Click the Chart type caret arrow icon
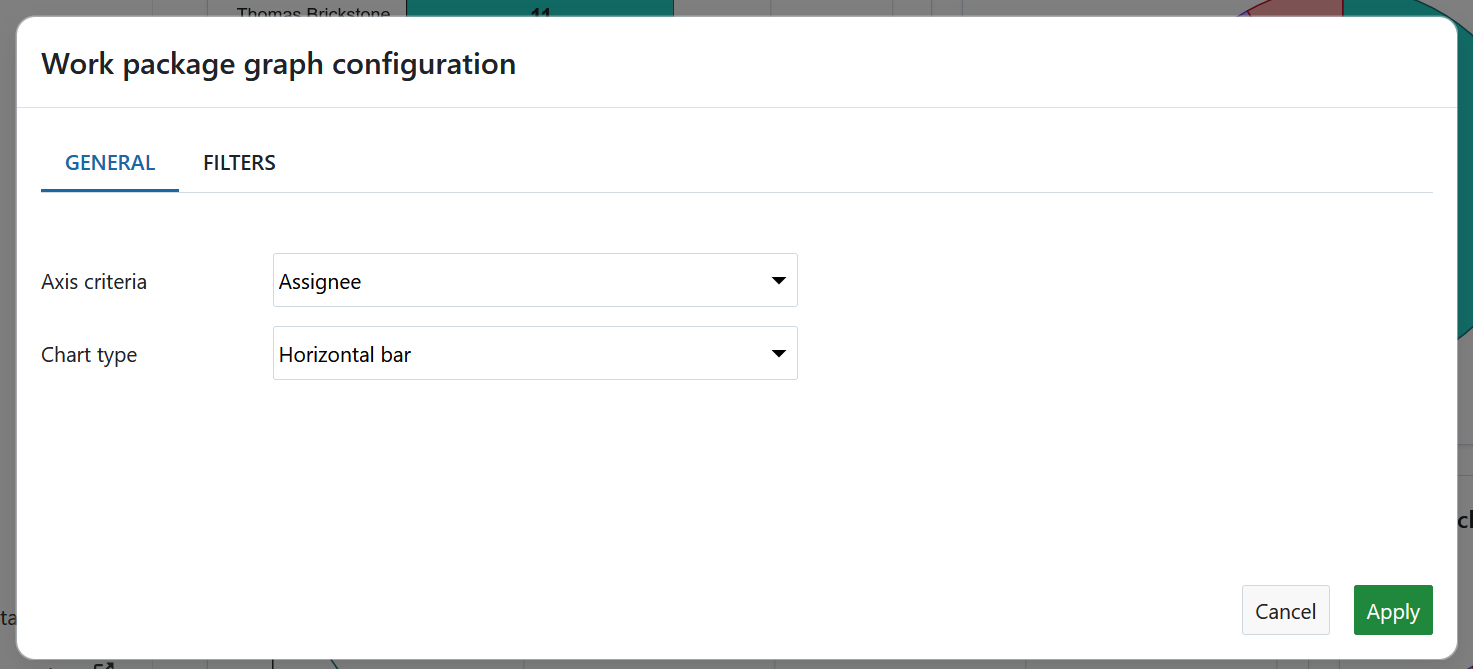 [x=778, y=353]
